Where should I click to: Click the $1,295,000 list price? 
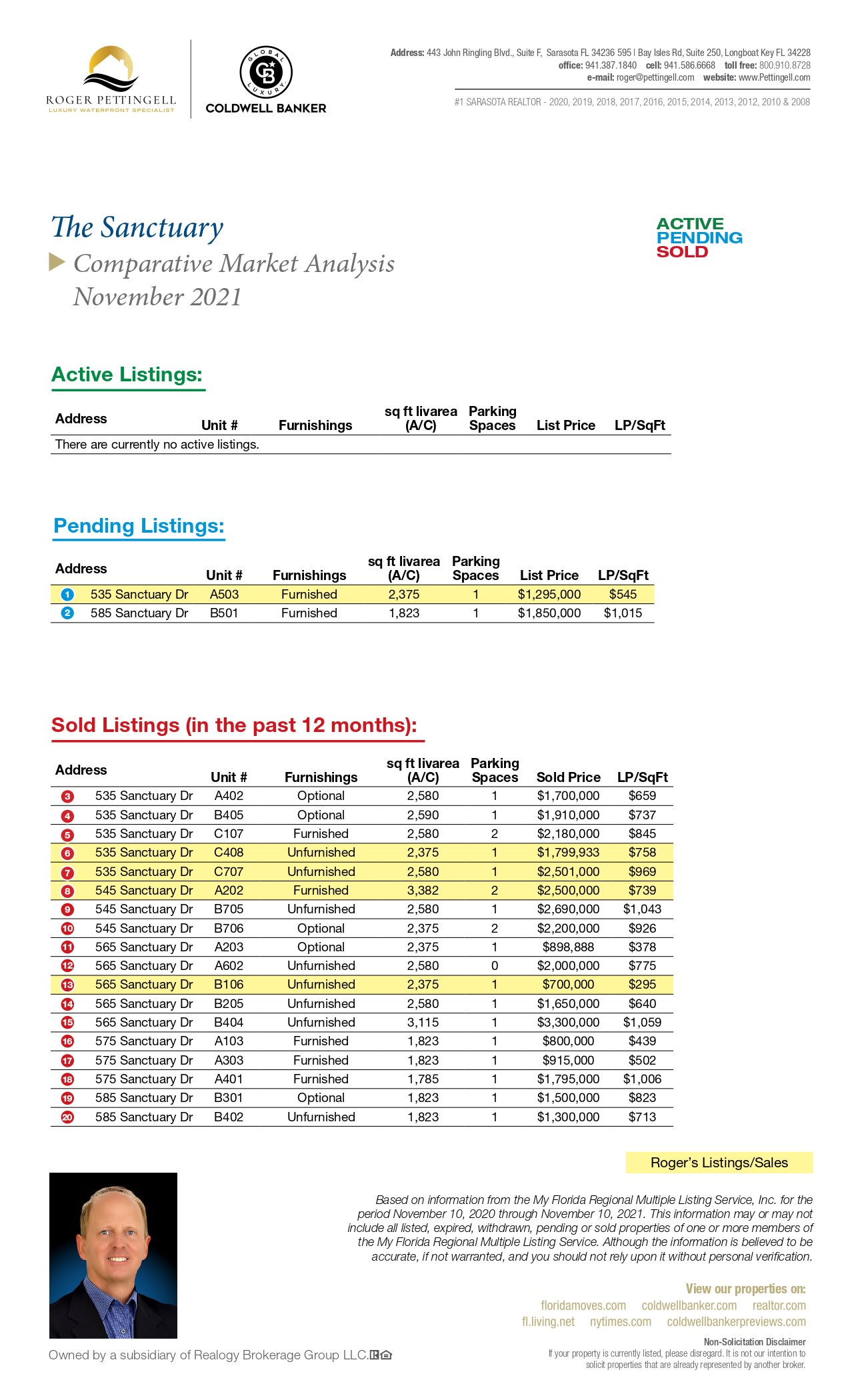(x=549, y=595)
